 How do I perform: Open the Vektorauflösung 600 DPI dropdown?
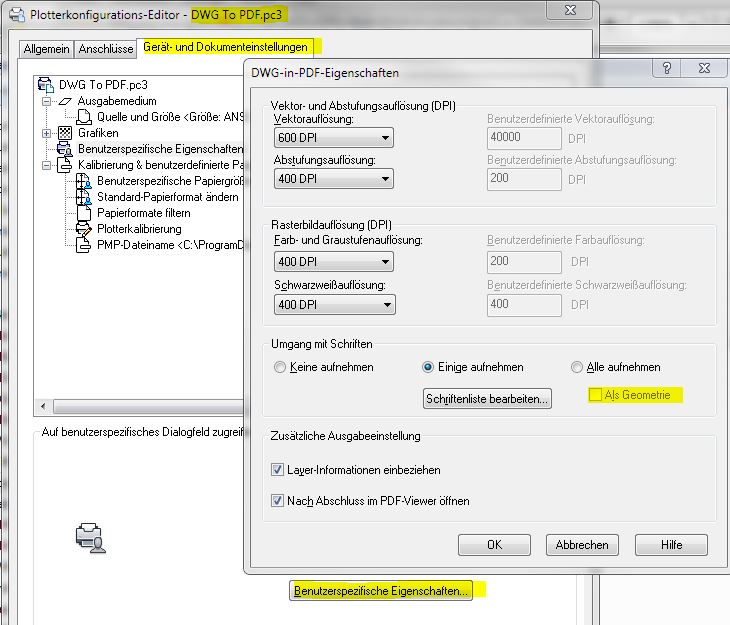334,138
